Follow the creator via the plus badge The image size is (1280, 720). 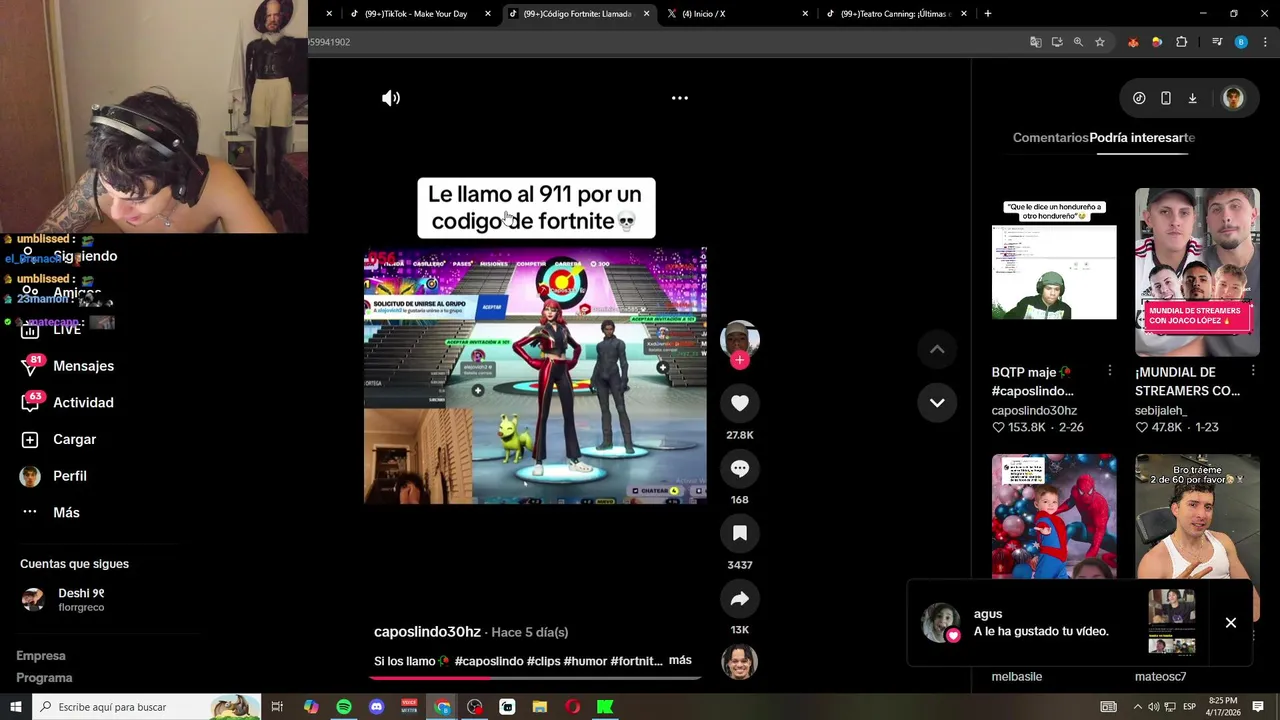(x=740, y=360)
